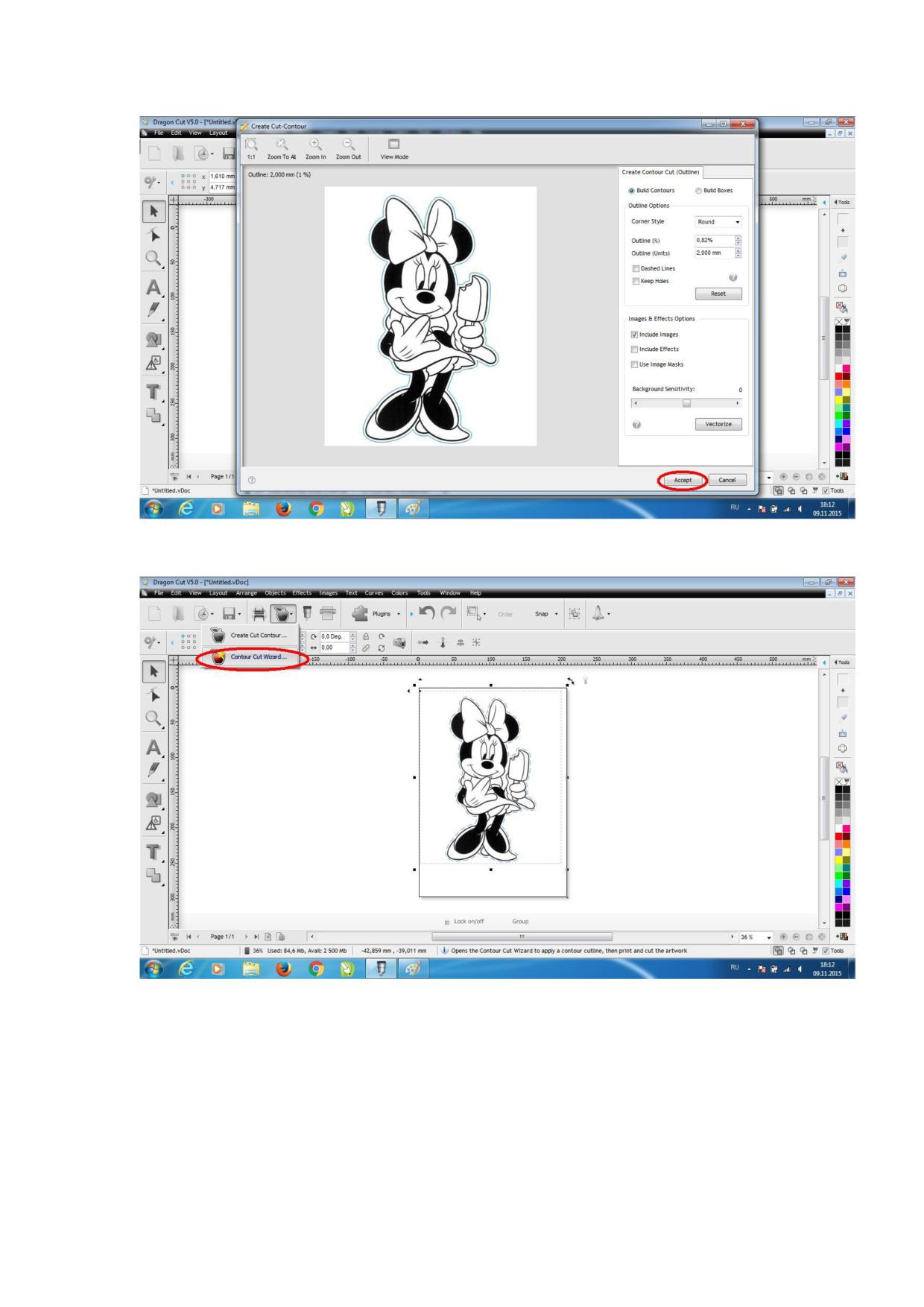
Task: Select the Build Contours radio button
Action: tap(632, 191)
